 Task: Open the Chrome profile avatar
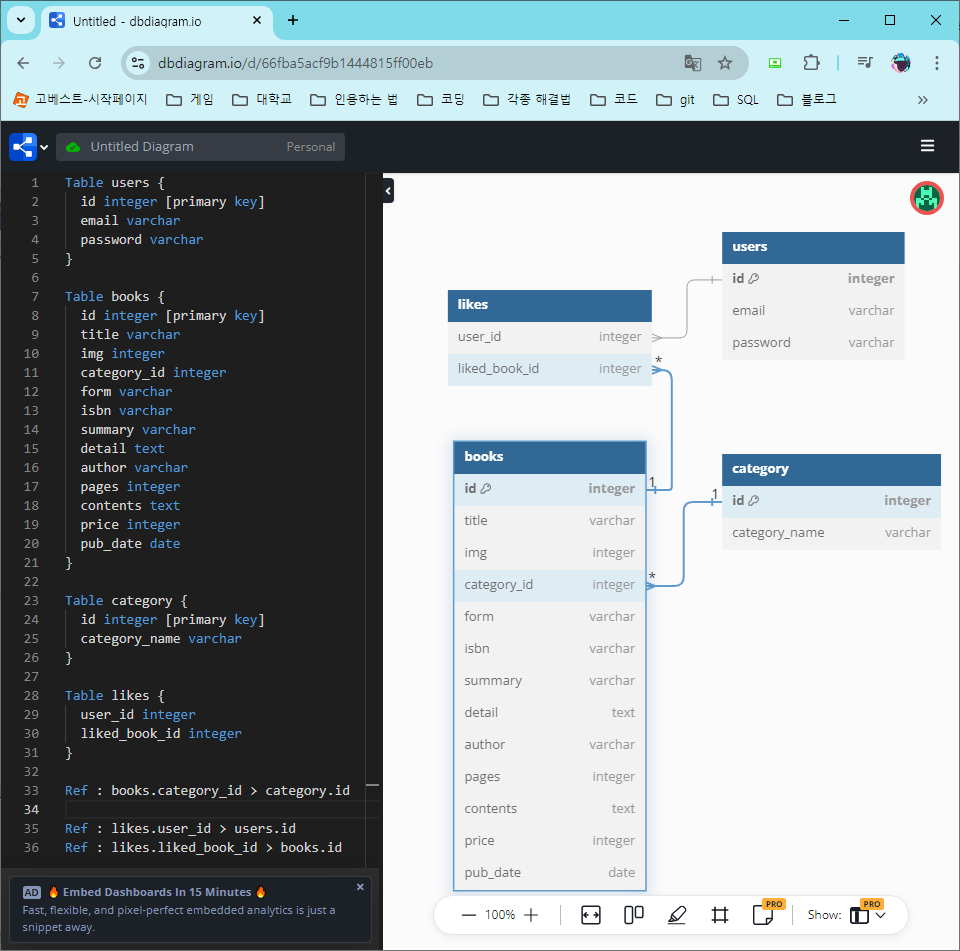[x=901, y=63]
